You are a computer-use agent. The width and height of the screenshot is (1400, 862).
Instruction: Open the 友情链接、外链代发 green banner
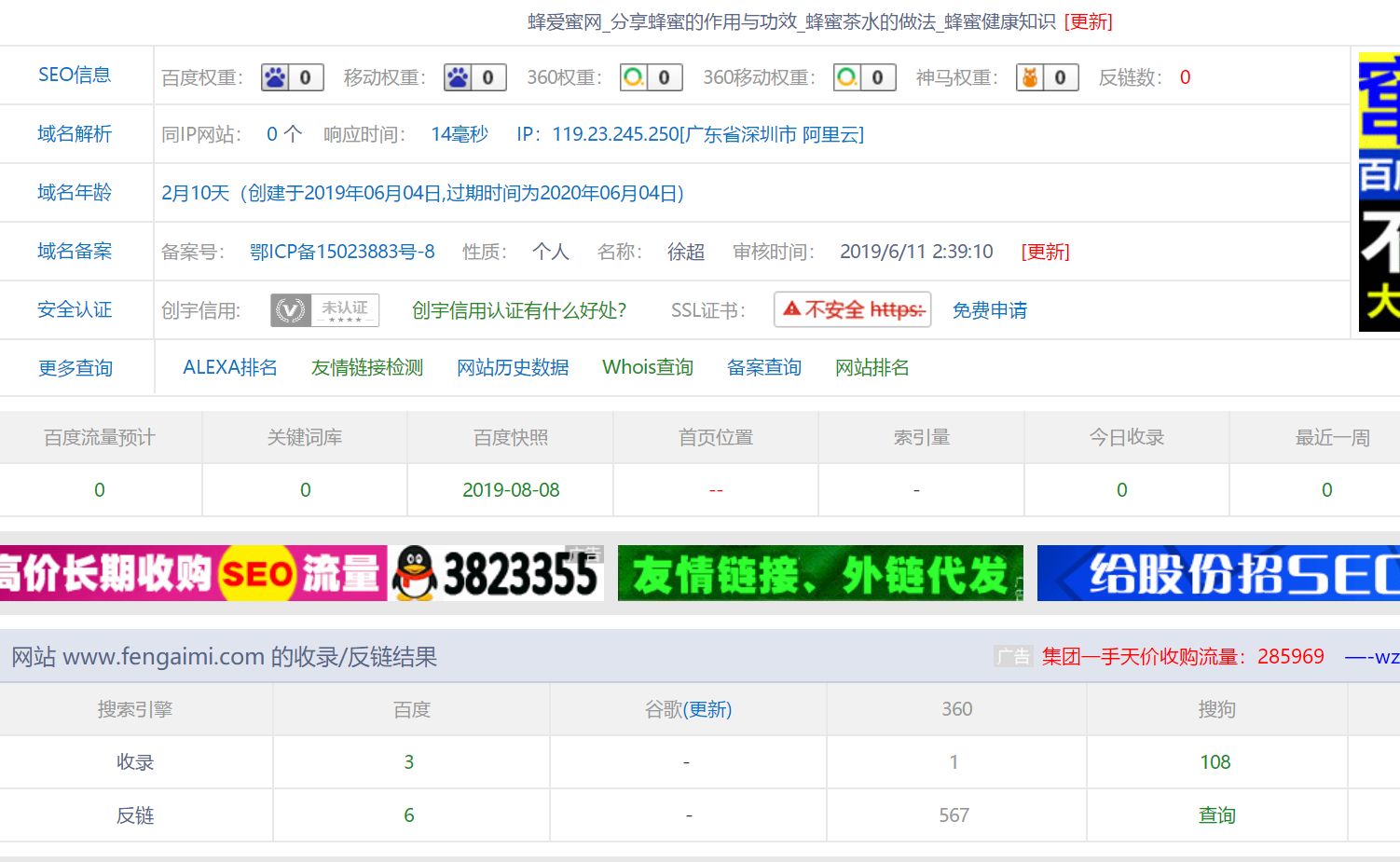(x=820, y=573)
